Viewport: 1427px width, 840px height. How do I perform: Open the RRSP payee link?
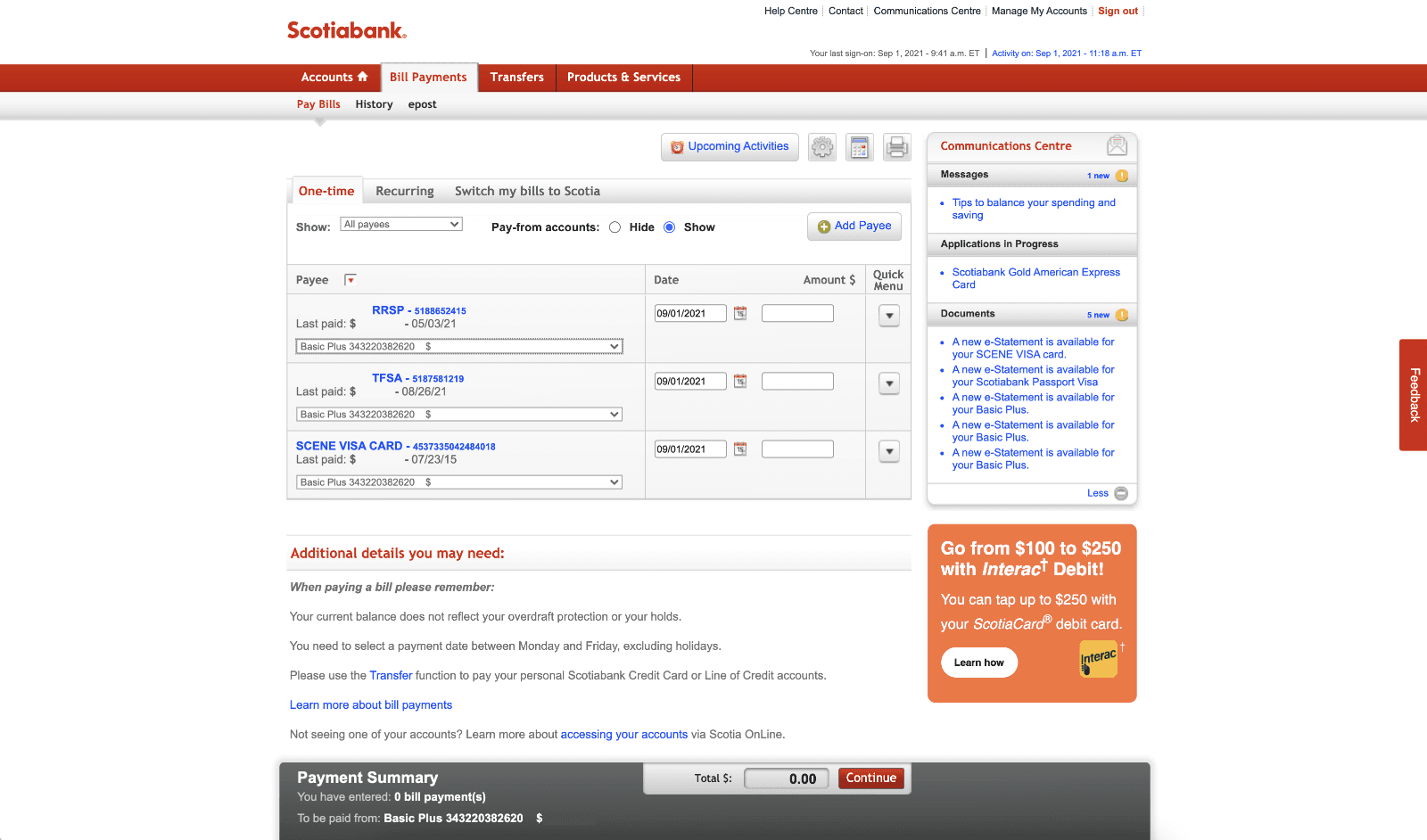(419, 310)
